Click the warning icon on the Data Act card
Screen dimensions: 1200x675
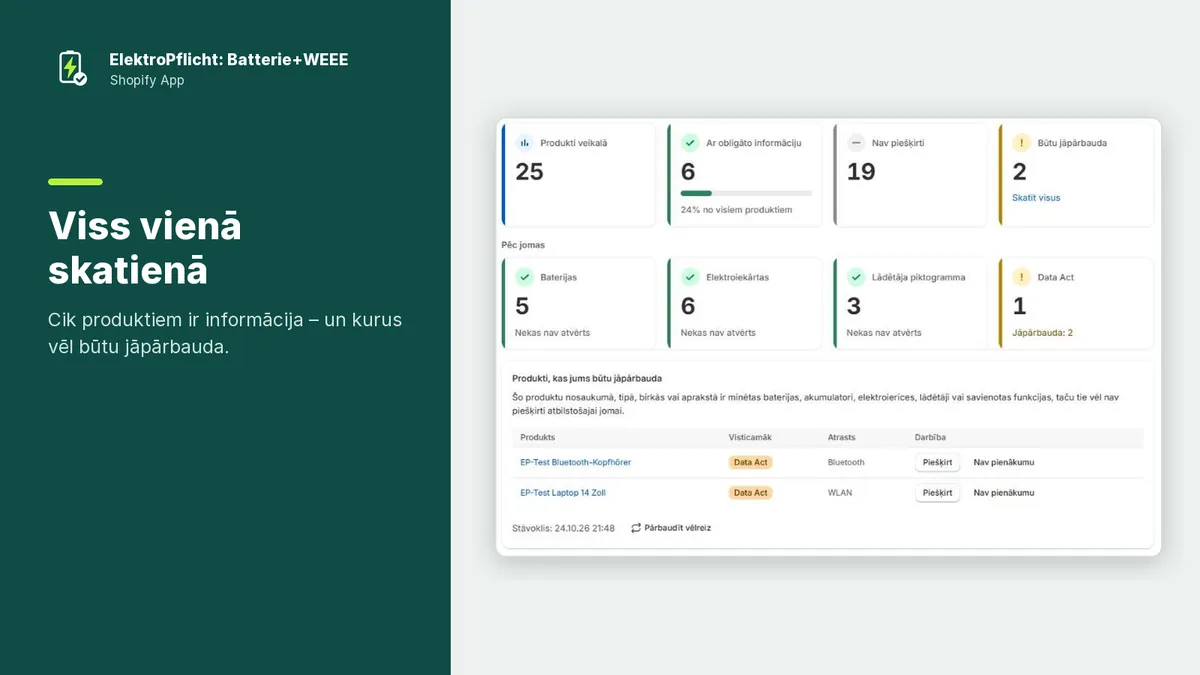tap(1021, 277)
